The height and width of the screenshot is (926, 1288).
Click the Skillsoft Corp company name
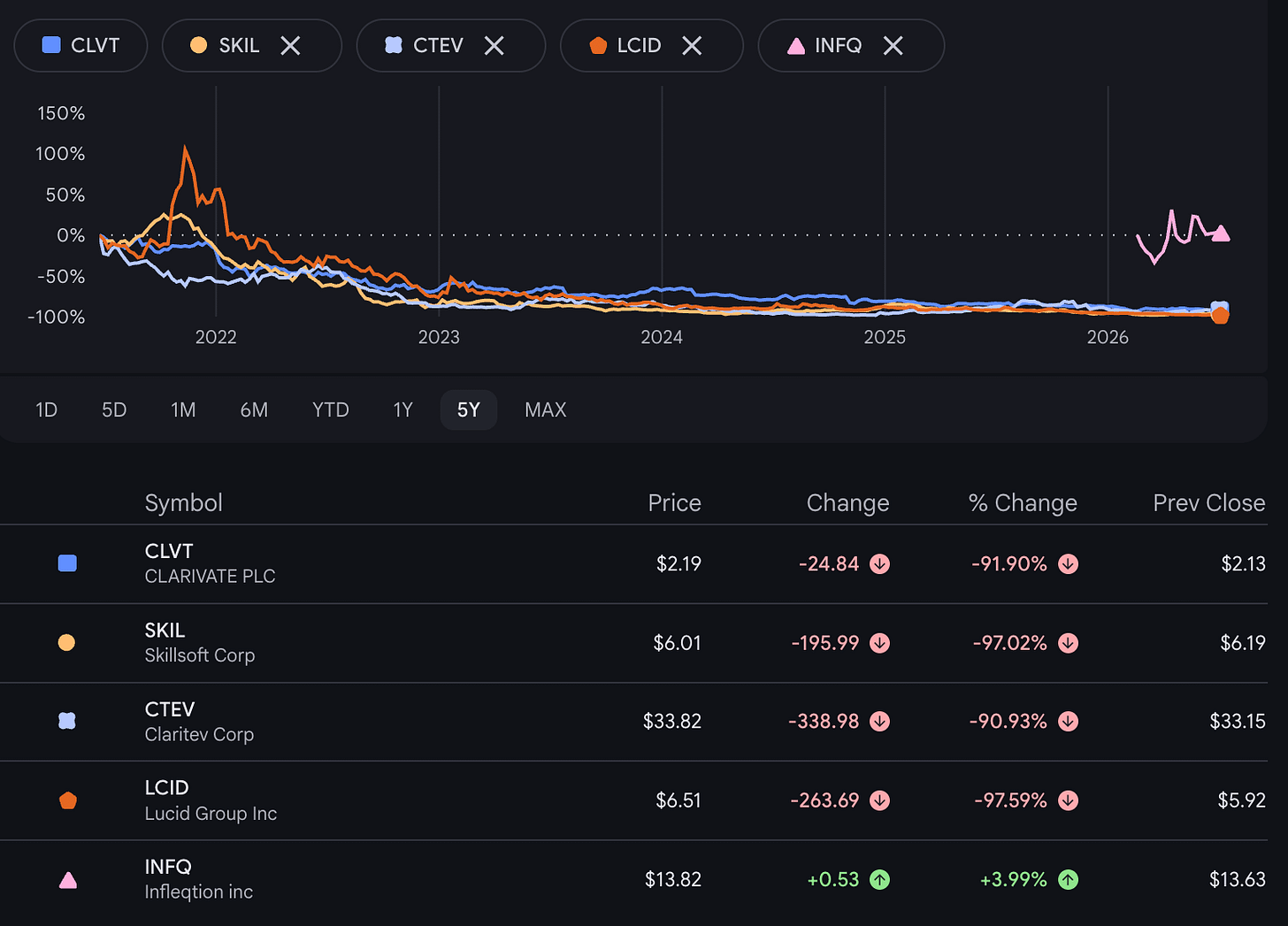[200, 655]
